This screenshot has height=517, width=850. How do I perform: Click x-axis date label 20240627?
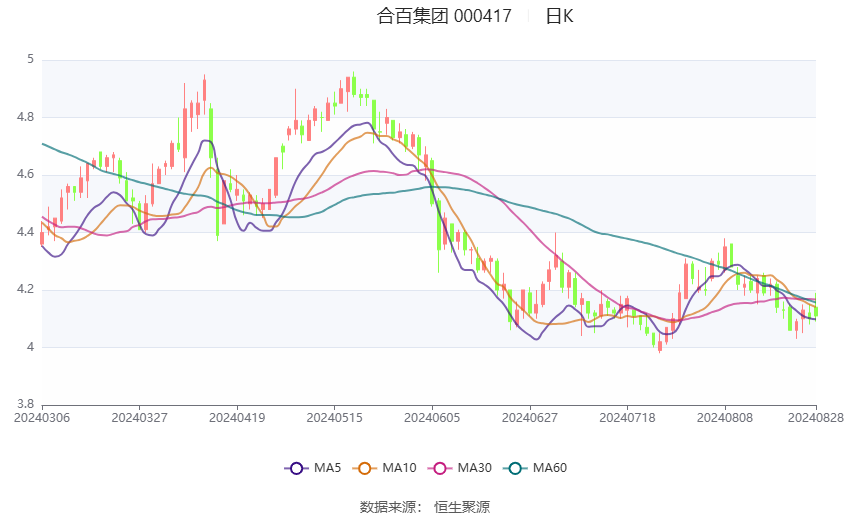530,418
